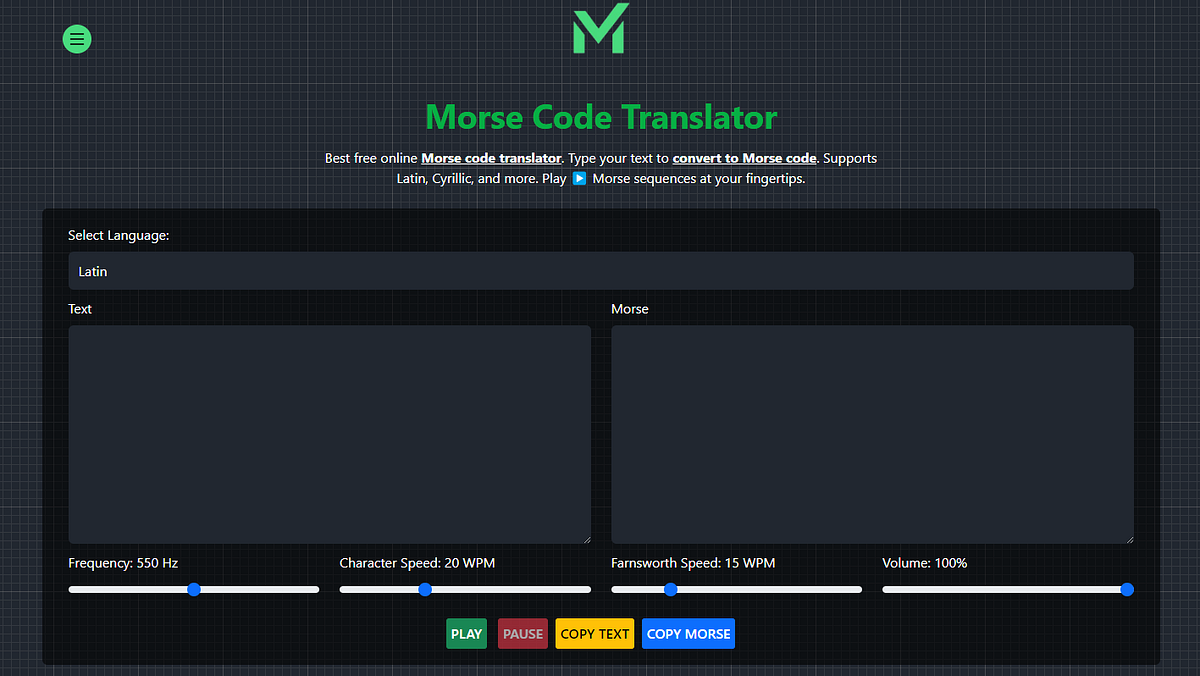Click COPY MORSE to copy code
Screen dimensions: 1200x676
pyautogui.click(x=688, y=633)
